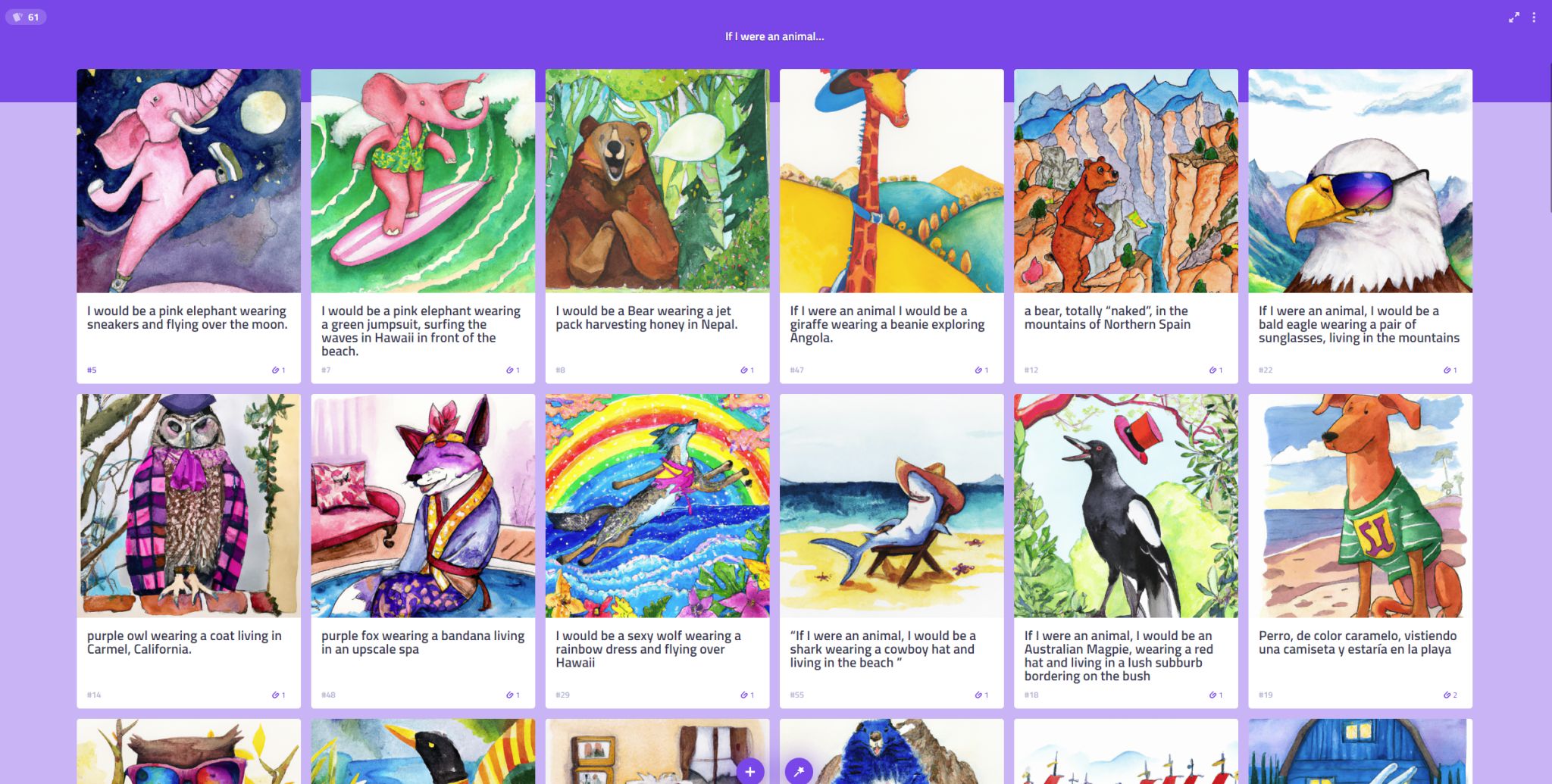The height and width of the screenshot is (784, 1552).
Task: Click the sexy wolf rainbow dress caption
Action: pos(648,649)
